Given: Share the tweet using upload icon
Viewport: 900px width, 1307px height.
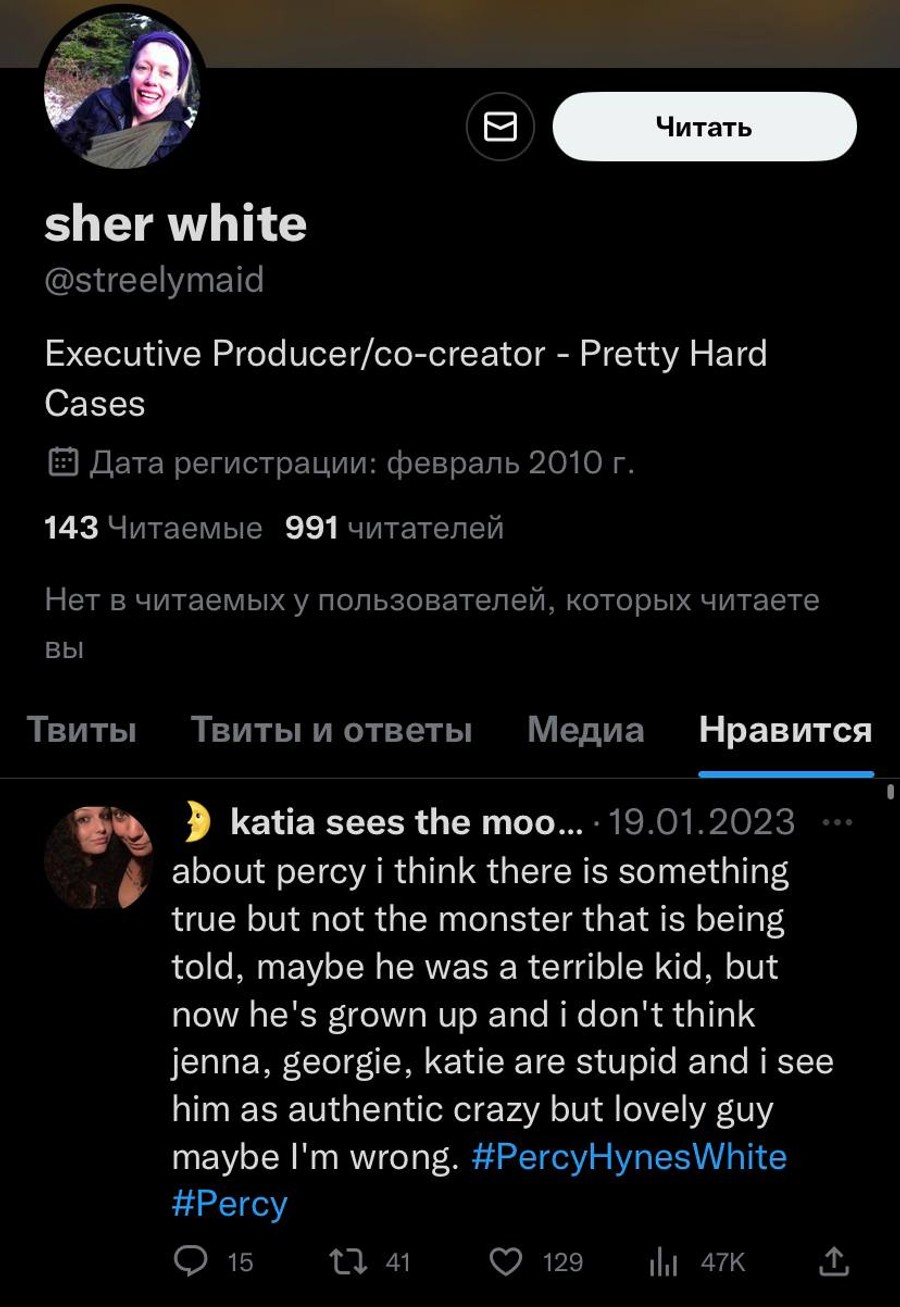Looking at the screenshot, I should (x=830, y=1262).
